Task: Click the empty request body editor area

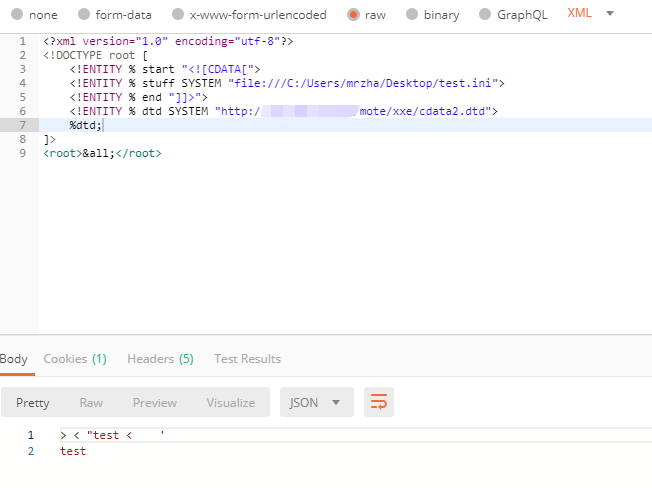Action: 345,245
